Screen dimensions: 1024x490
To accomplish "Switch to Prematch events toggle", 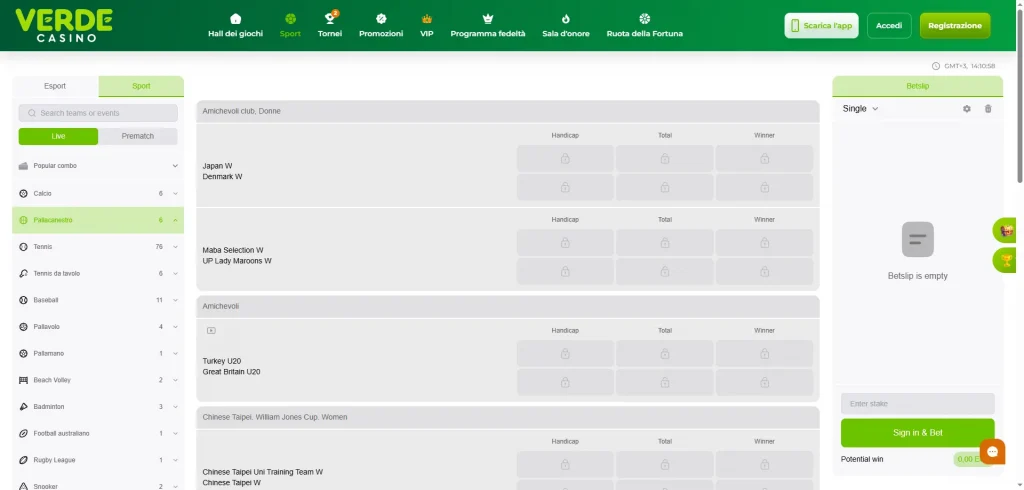I will [x=138, y=137].
